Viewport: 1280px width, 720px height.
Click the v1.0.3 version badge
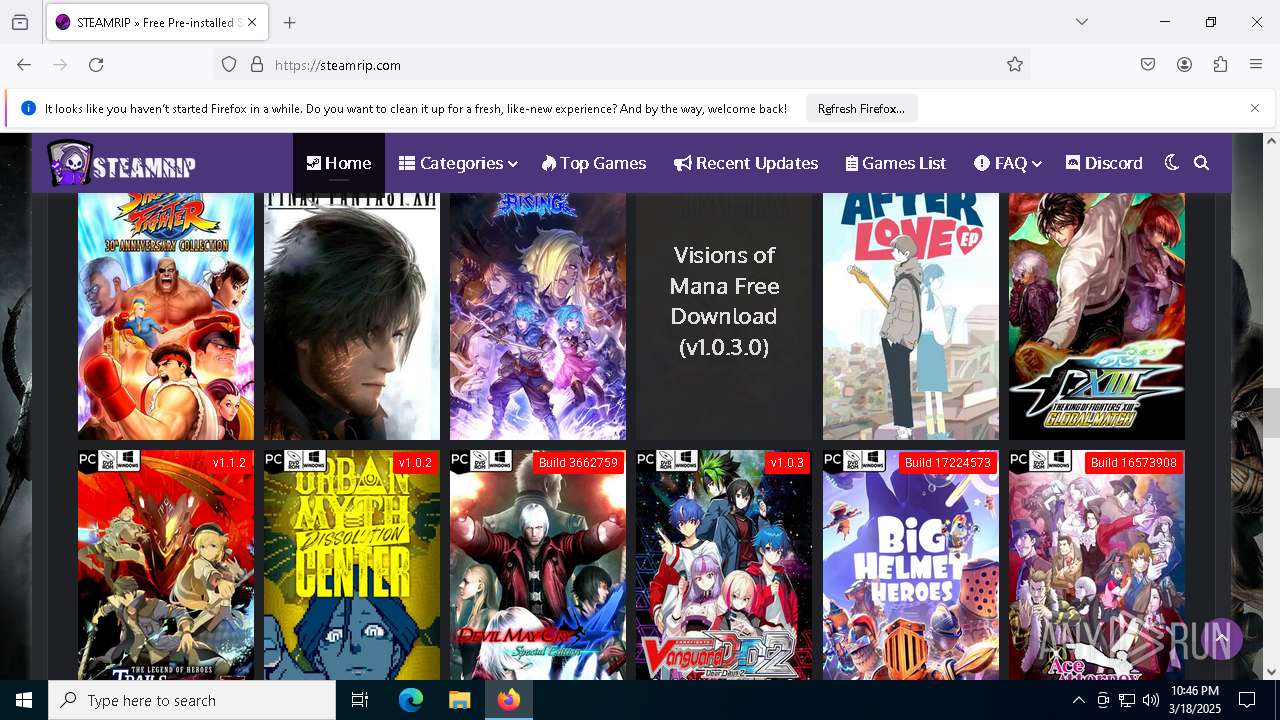click(787, 463)
